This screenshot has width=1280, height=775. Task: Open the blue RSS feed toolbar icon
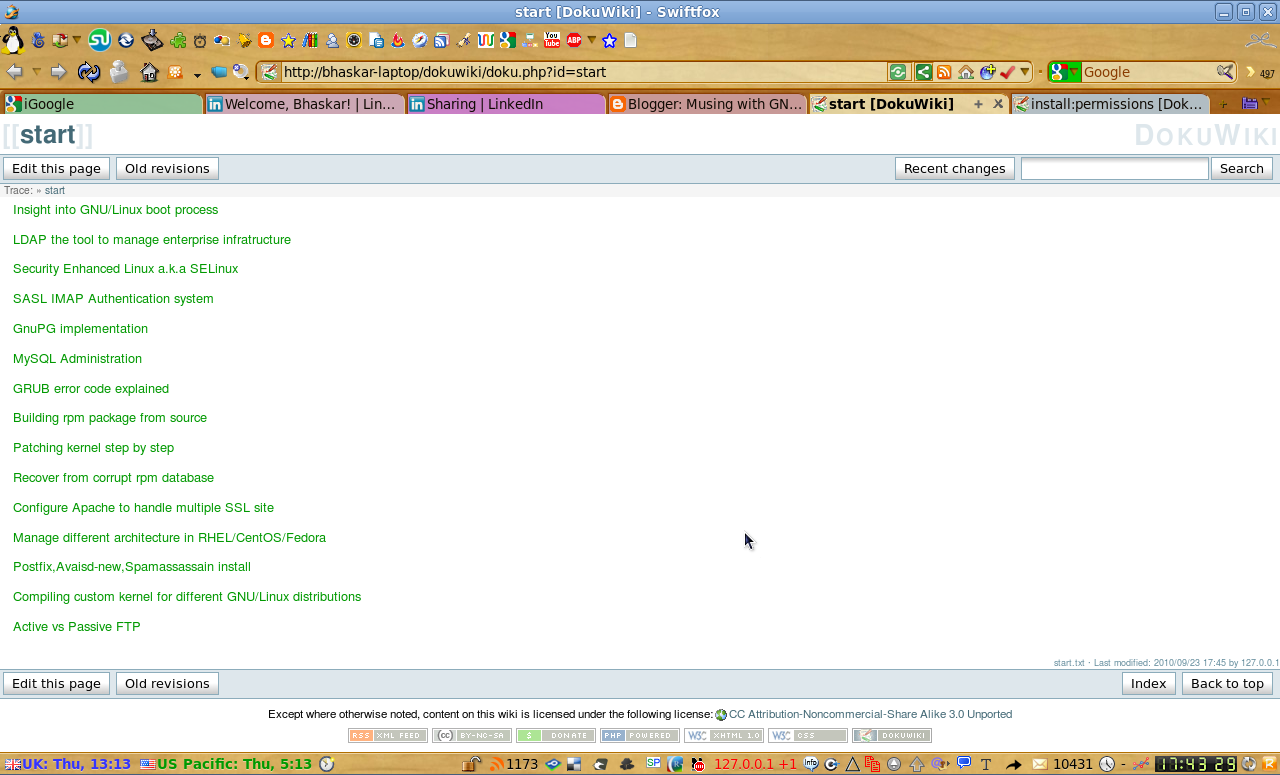tap(441, 40)
